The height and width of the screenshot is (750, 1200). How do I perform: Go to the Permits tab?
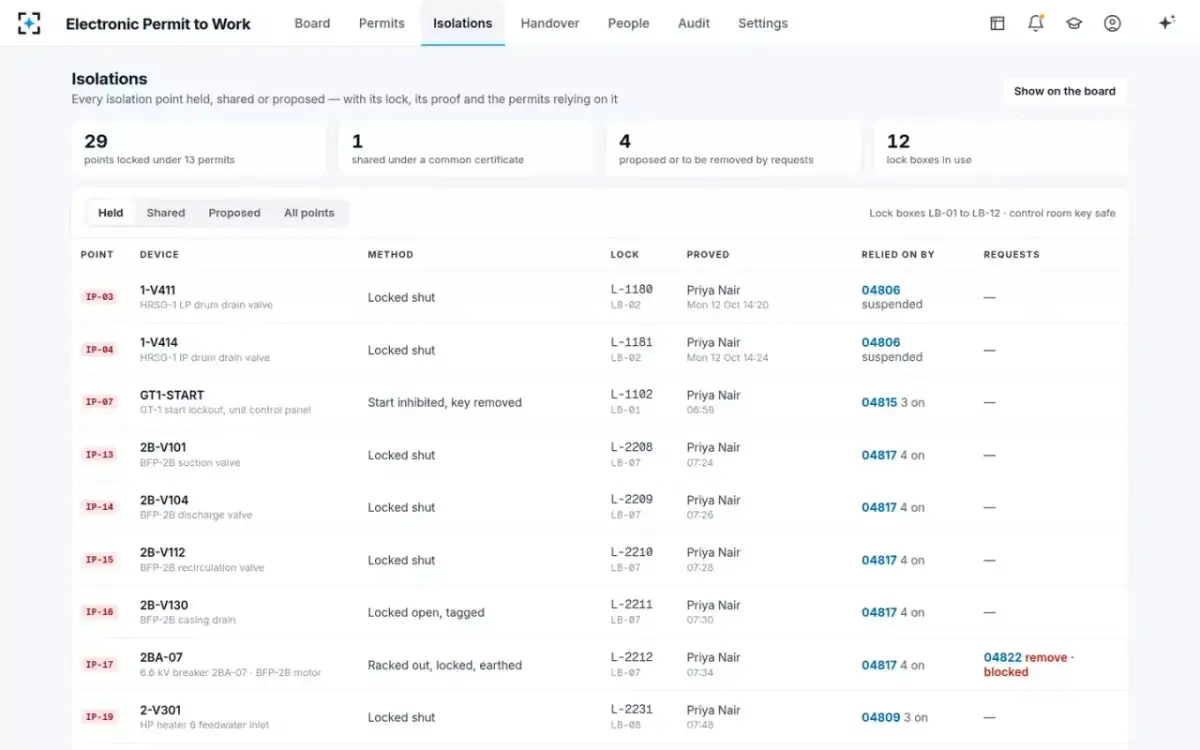(x=382, y=23)
